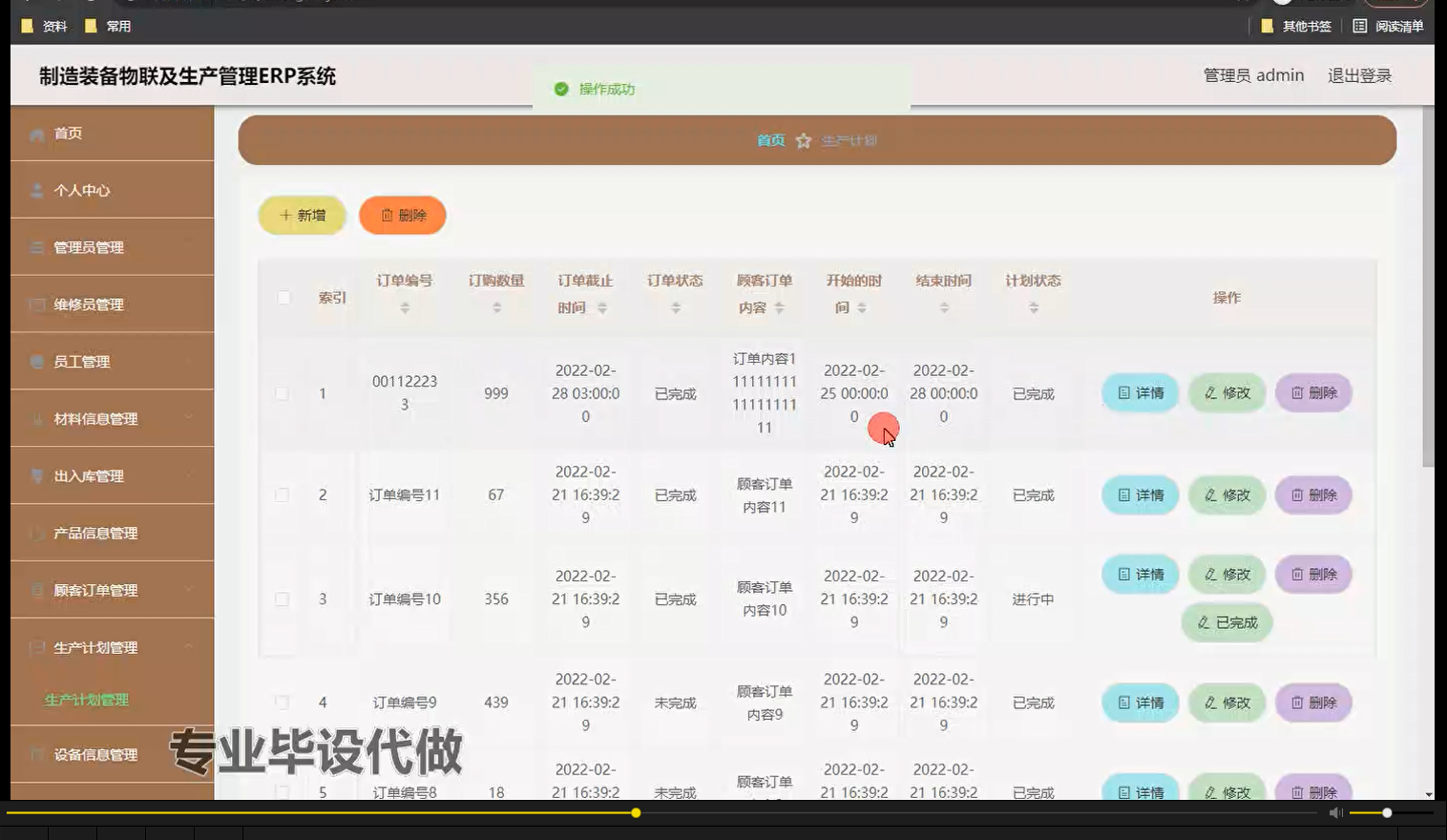Expand the 顾客订单管理 menu
This screenshot has width=1447, height=840.
coord(95,590)
